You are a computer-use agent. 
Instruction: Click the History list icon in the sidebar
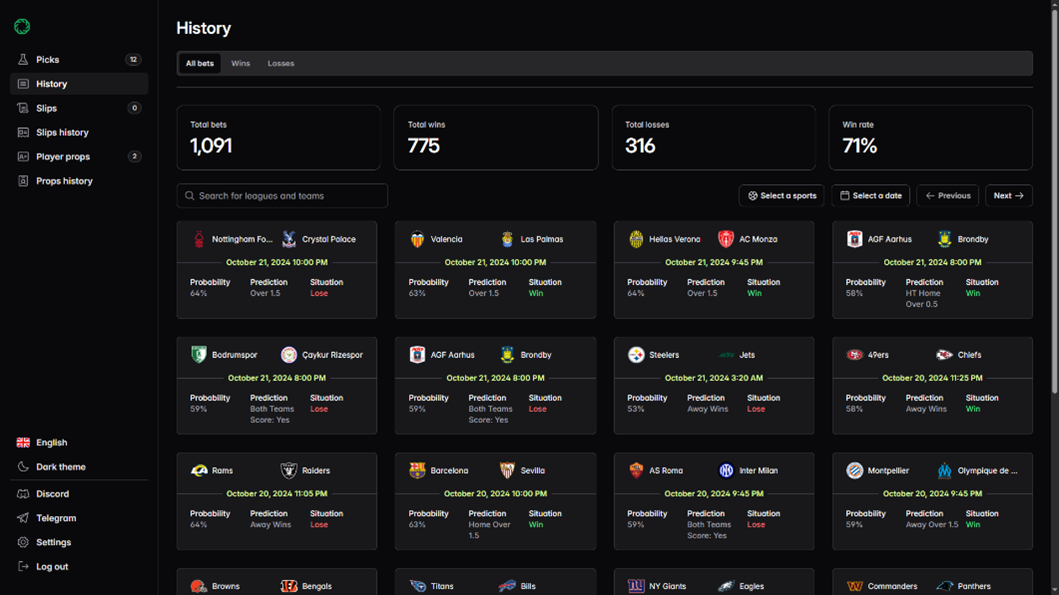pyautogui.click(x=23, y=84)
